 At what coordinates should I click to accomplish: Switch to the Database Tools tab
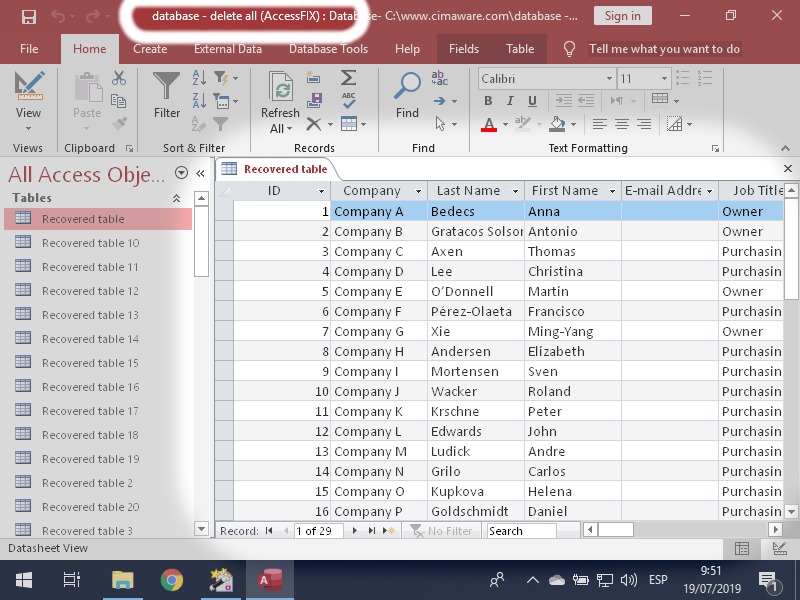(328, 49)
